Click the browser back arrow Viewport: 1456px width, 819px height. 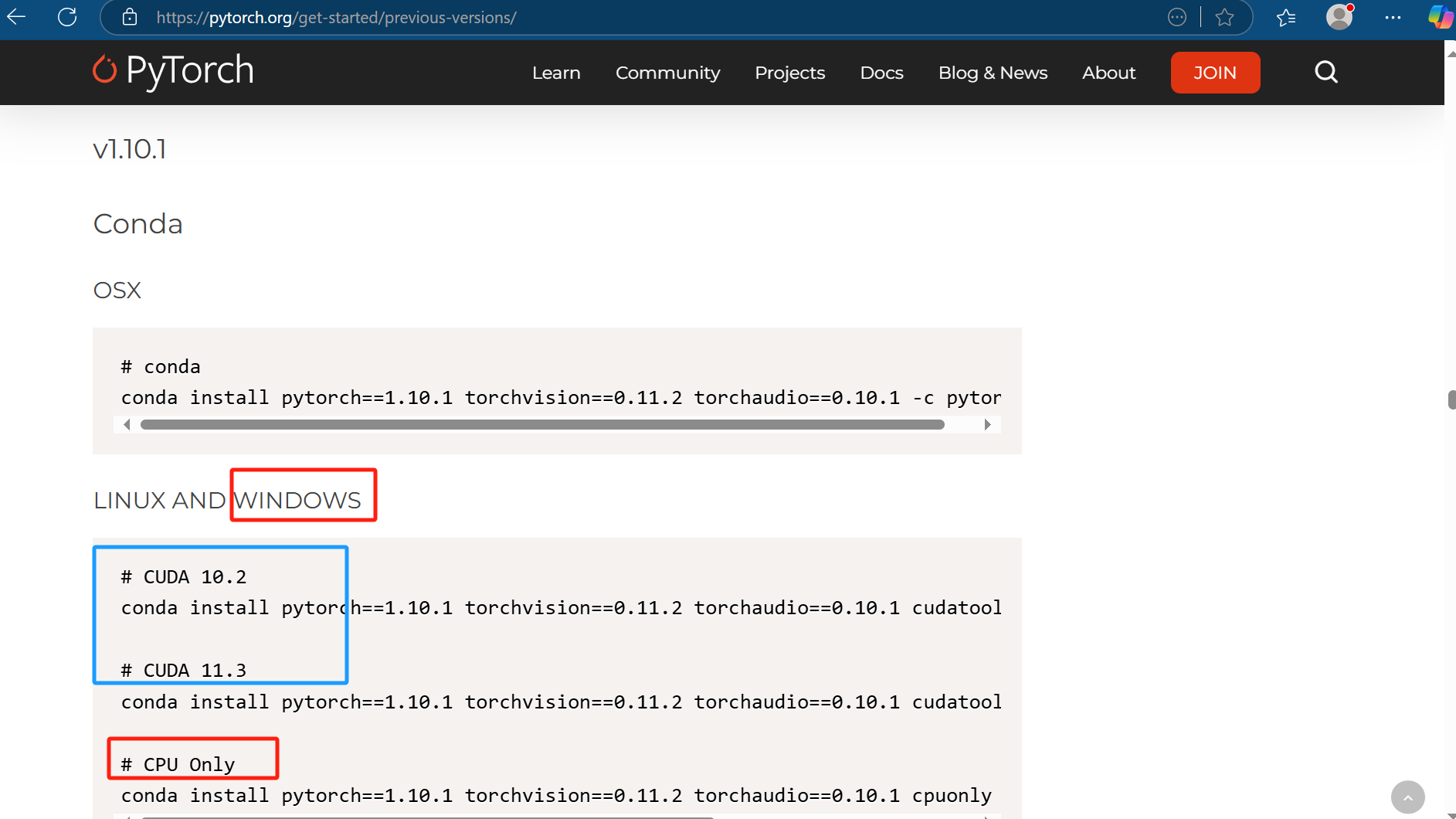(x=16, y=17)
